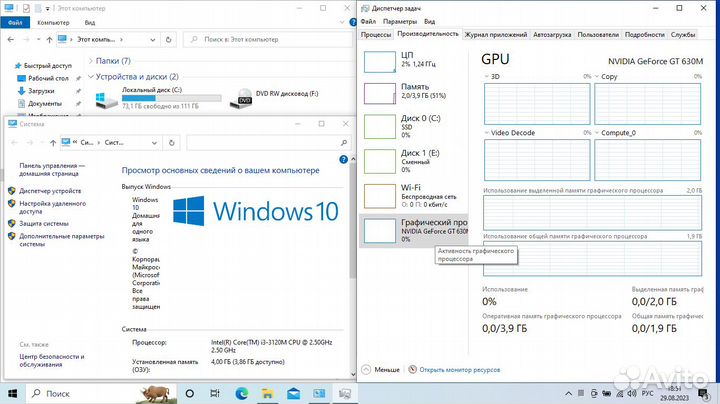Viewport: 720px width, 404px height.
Task: Select Память in the performance list
Action: tap(379, 93)
